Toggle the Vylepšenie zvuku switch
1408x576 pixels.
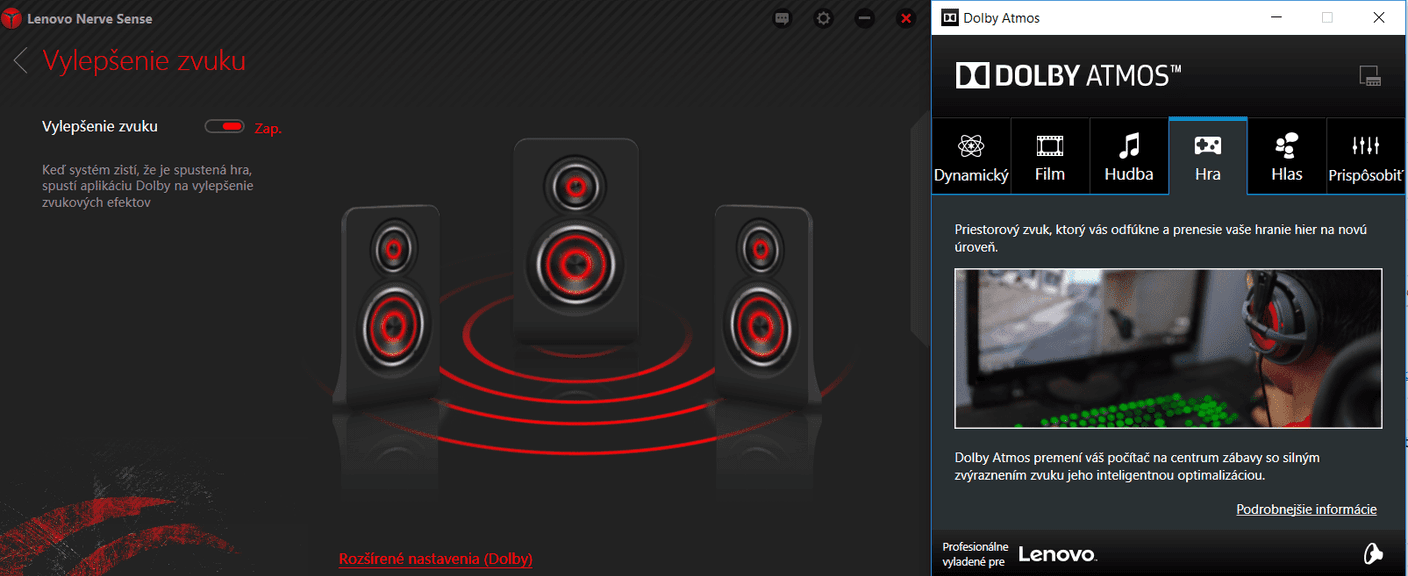click(x=224, y=126)
